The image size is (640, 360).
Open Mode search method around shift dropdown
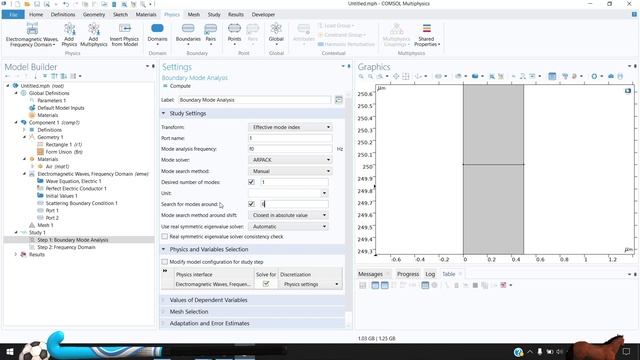[x=288, y=215]
